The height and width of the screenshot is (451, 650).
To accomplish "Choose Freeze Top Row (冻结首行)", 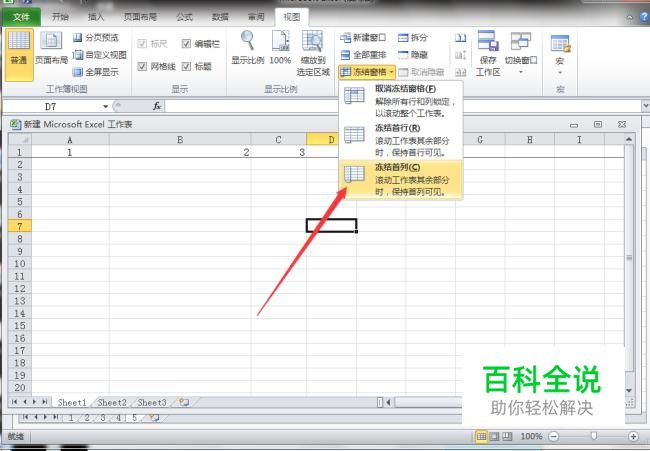I will point(401,140).
